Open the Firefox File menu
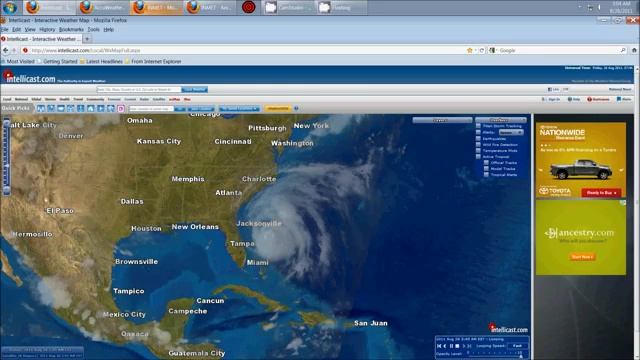The width and height of the screenshot is (640, 360). [4, 29]
